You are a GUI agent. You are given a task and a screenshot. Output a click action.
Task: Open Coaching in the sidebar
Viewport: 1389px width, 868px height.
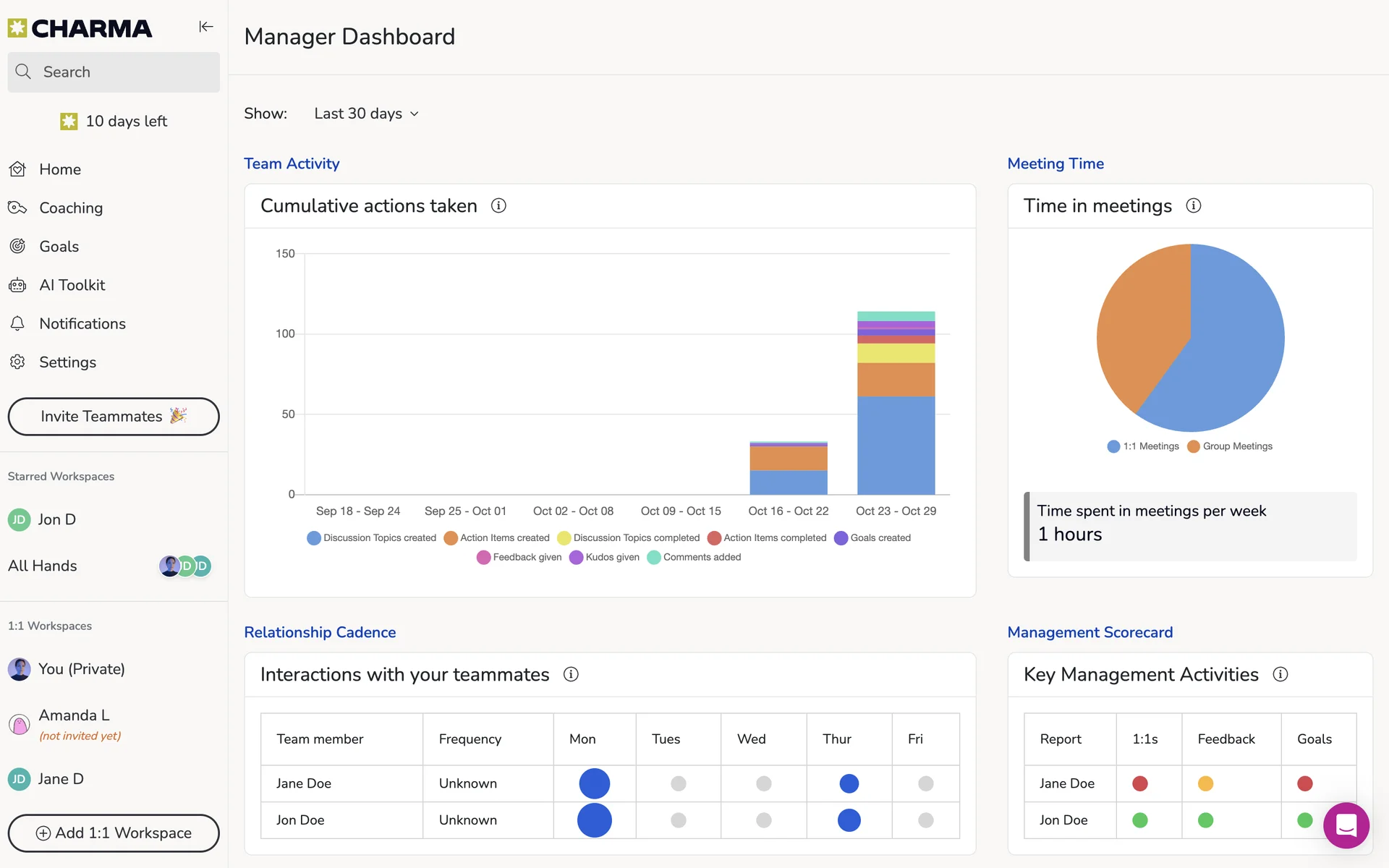click(71, 208)
